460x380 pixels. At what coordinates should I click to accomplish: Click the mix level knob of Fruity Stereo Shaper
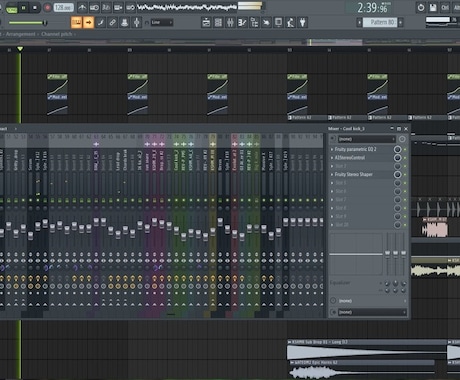click(397, 174)
